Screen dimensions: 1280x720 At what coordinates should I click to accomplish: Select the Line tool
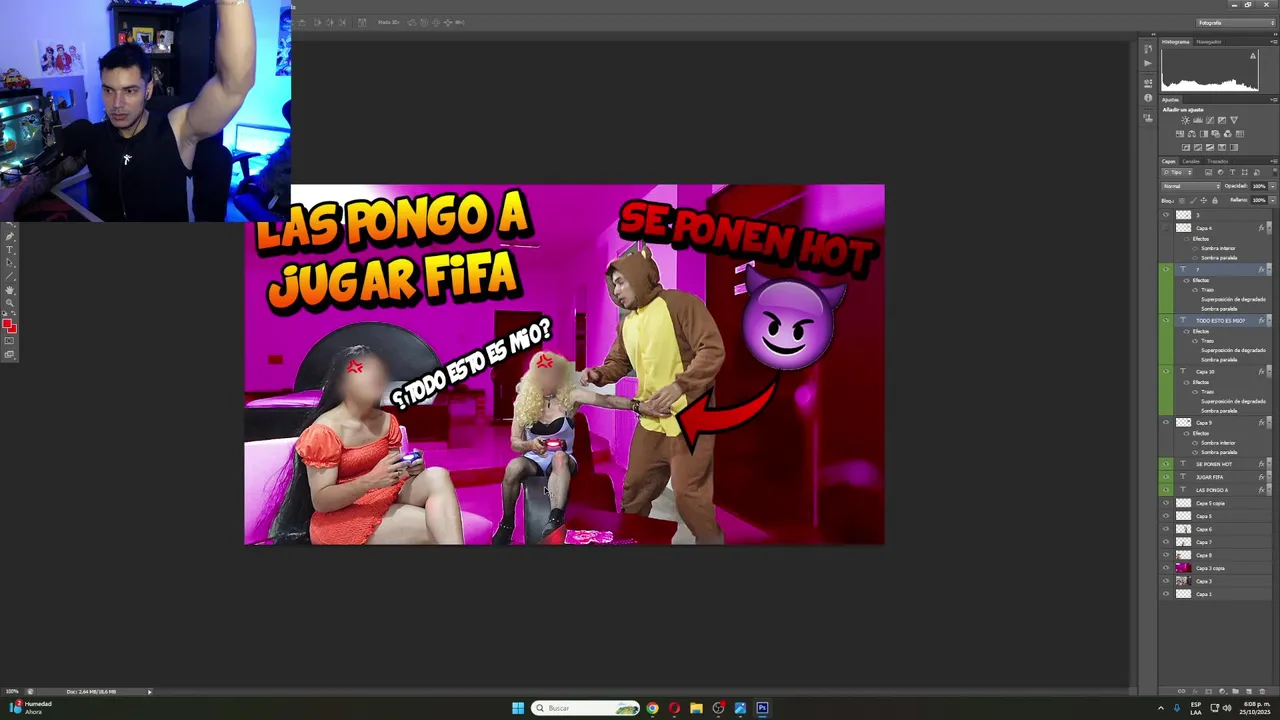(x=9, y=276)
